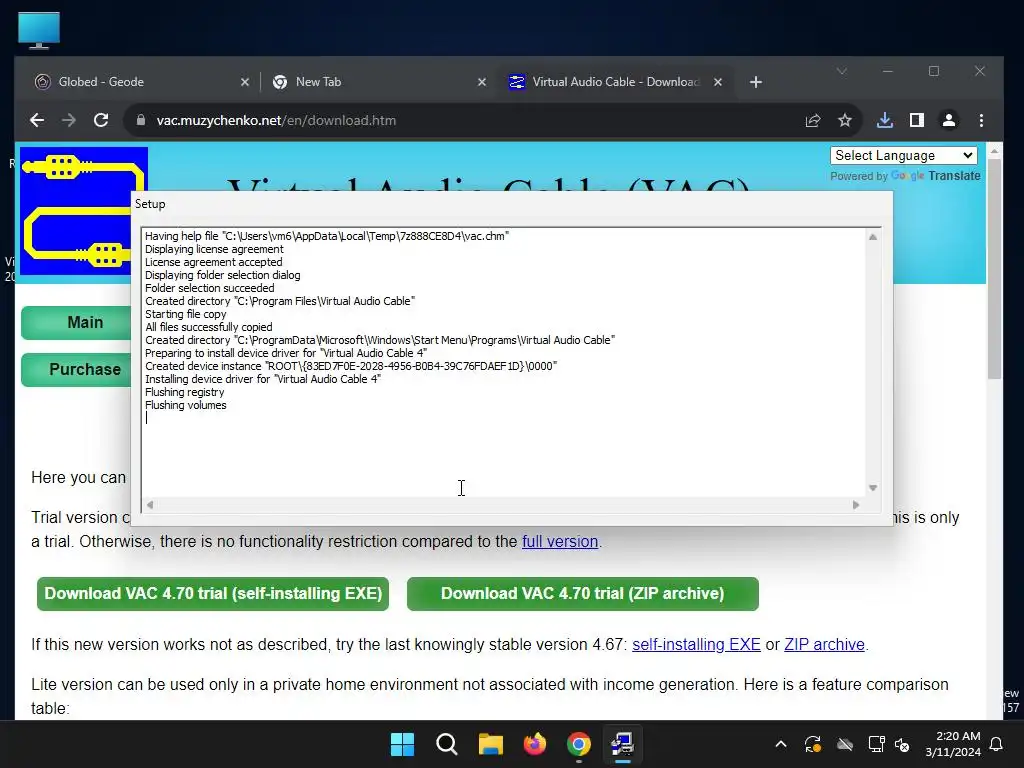
Task: Select the Setup installer taskbar icon
Action: click(x=622, y=744)
